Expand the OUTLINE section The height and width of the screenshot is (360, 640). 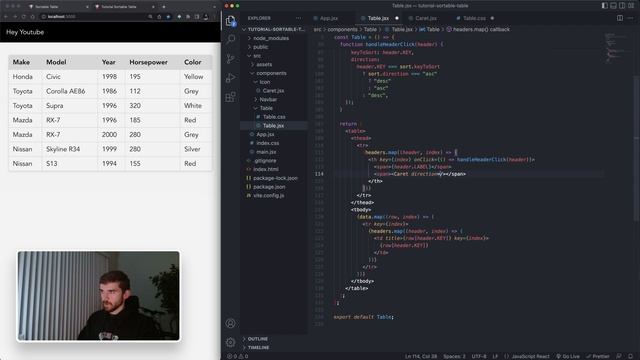point(258,339)
